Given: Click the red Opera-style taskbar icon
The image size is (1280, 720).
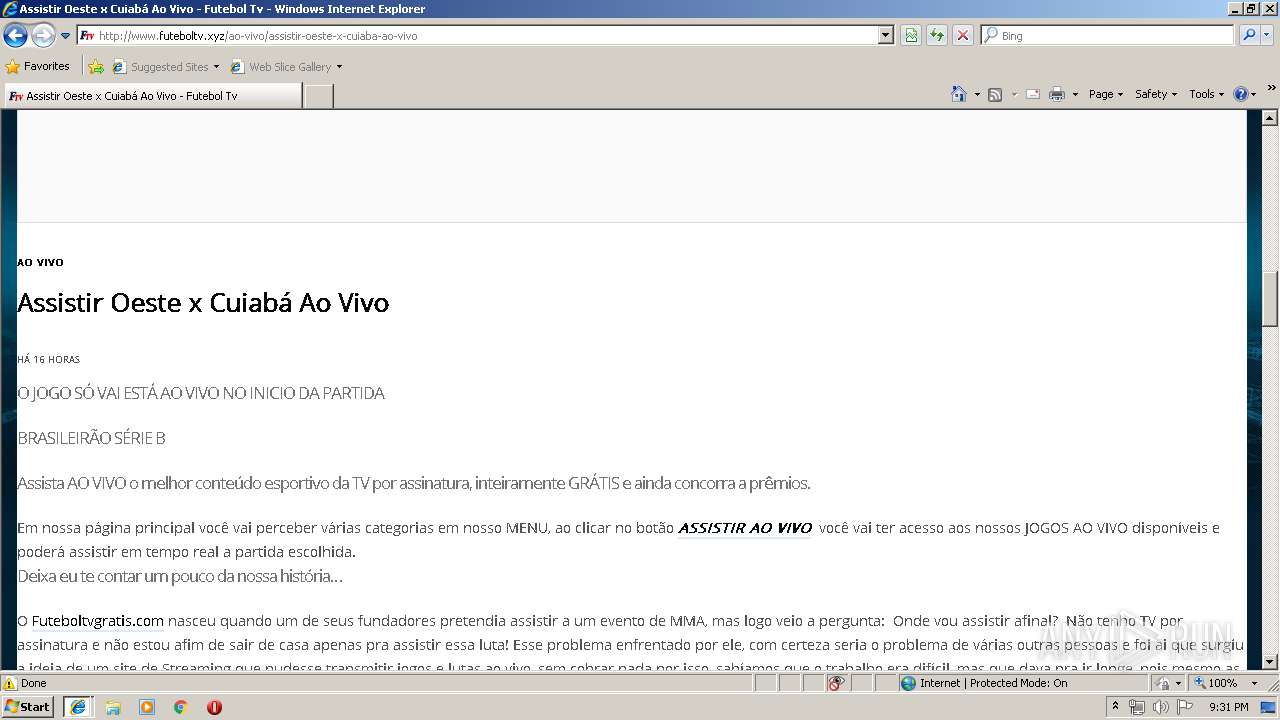Looking at the screenshot, I should 214,707.
